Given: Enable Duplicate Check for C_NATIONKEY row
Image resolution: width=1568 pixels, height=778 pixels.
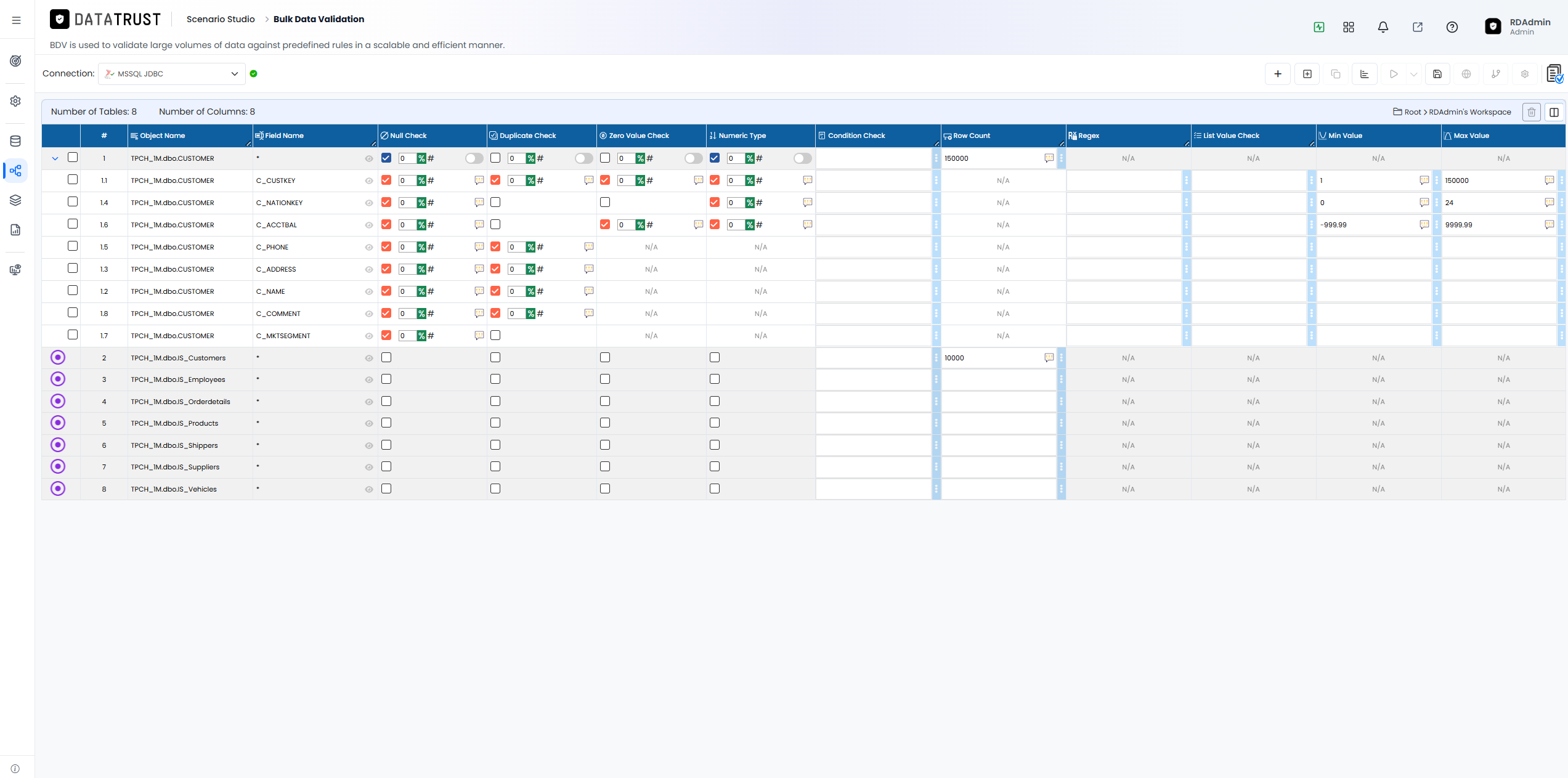Looking at the screenshot, I should (495, 202).
